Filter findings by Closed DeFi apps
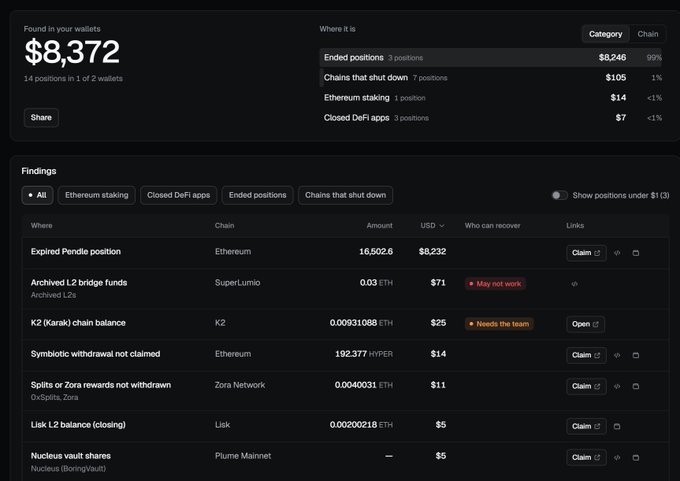This screenshot has height=481, width=680. click(x=178, y=195)
